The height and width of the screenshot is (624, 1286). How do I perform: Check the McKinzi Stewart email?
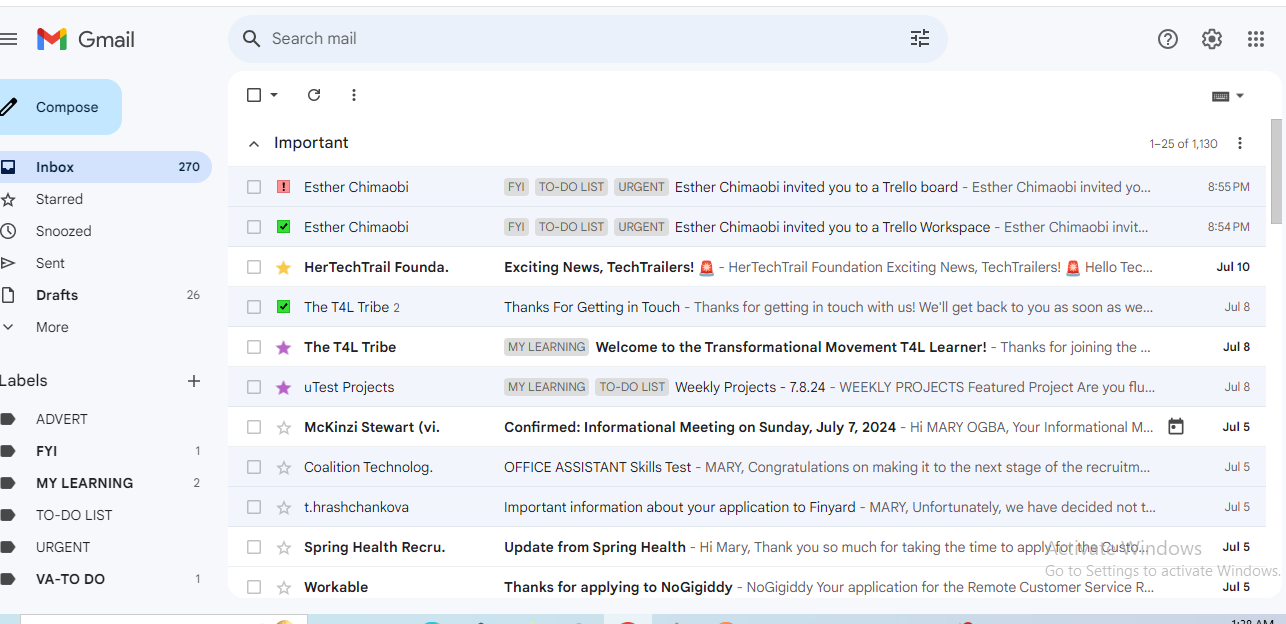click(x=254, y=427)
